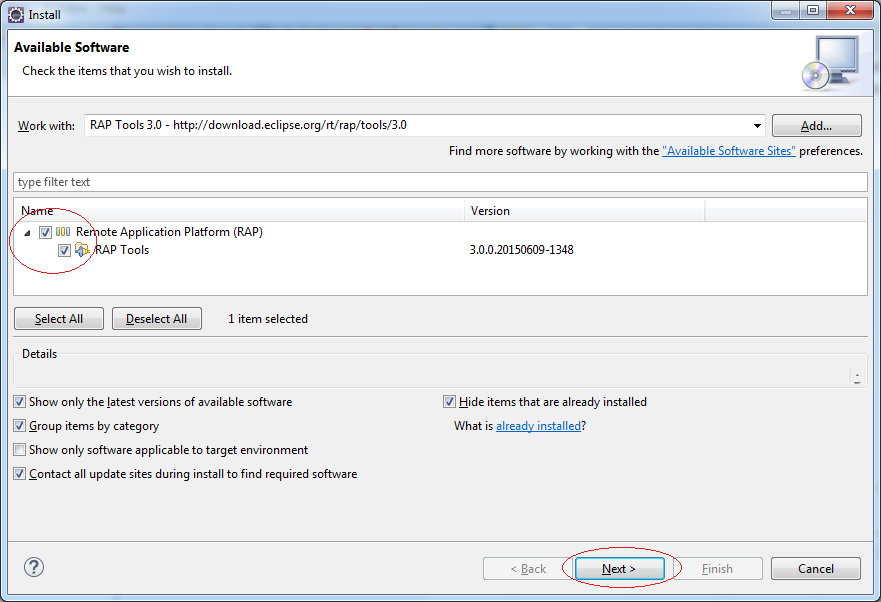Toggle Contact all update sites checkbox
This screenshot has width=881, height=602.
[x=20, y=474]
